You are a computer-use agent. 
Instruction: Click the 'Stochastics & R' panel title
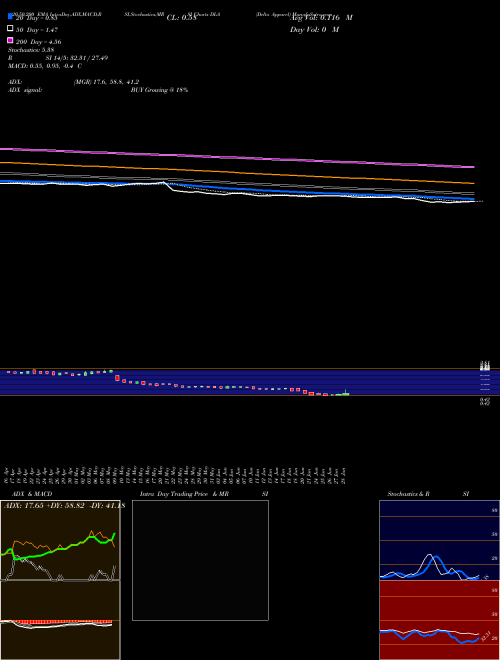click(x=408, y=494)
